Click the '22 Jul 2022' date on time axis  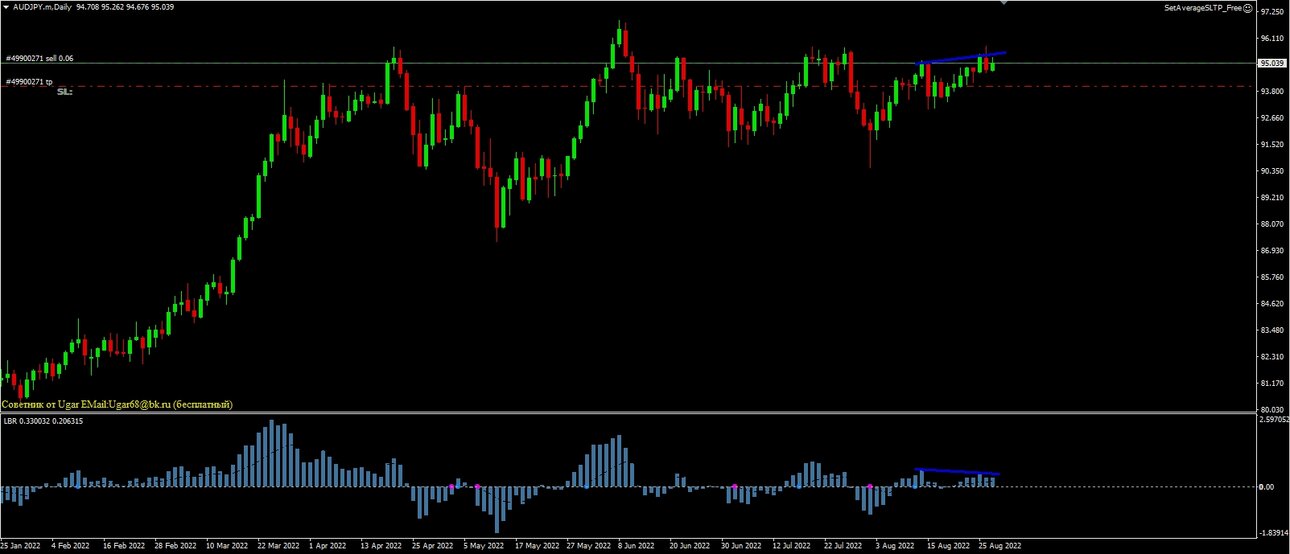click(x=845, y=547)
